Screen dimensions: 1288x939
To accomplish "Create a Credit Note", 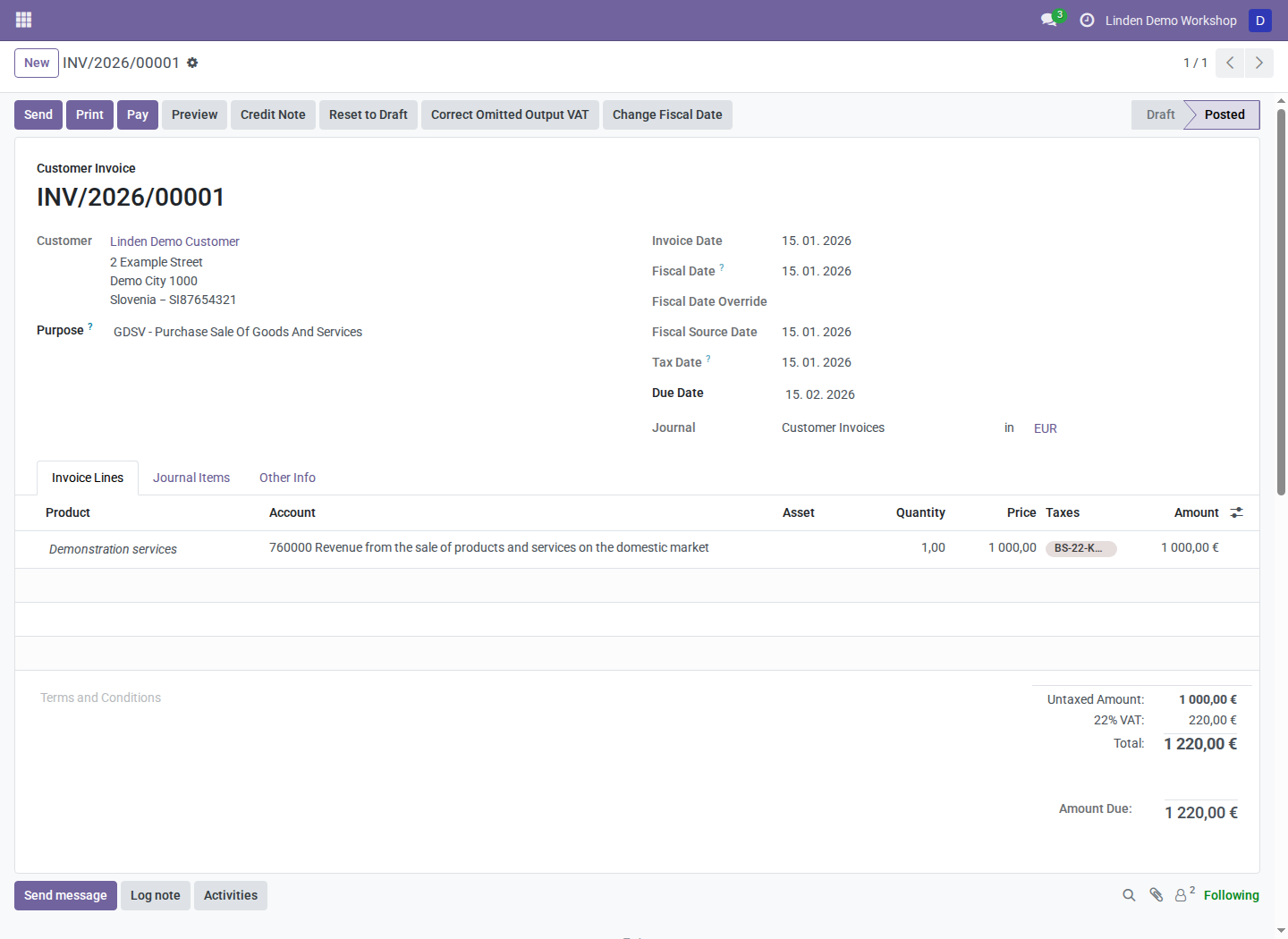I will [273, 114].
